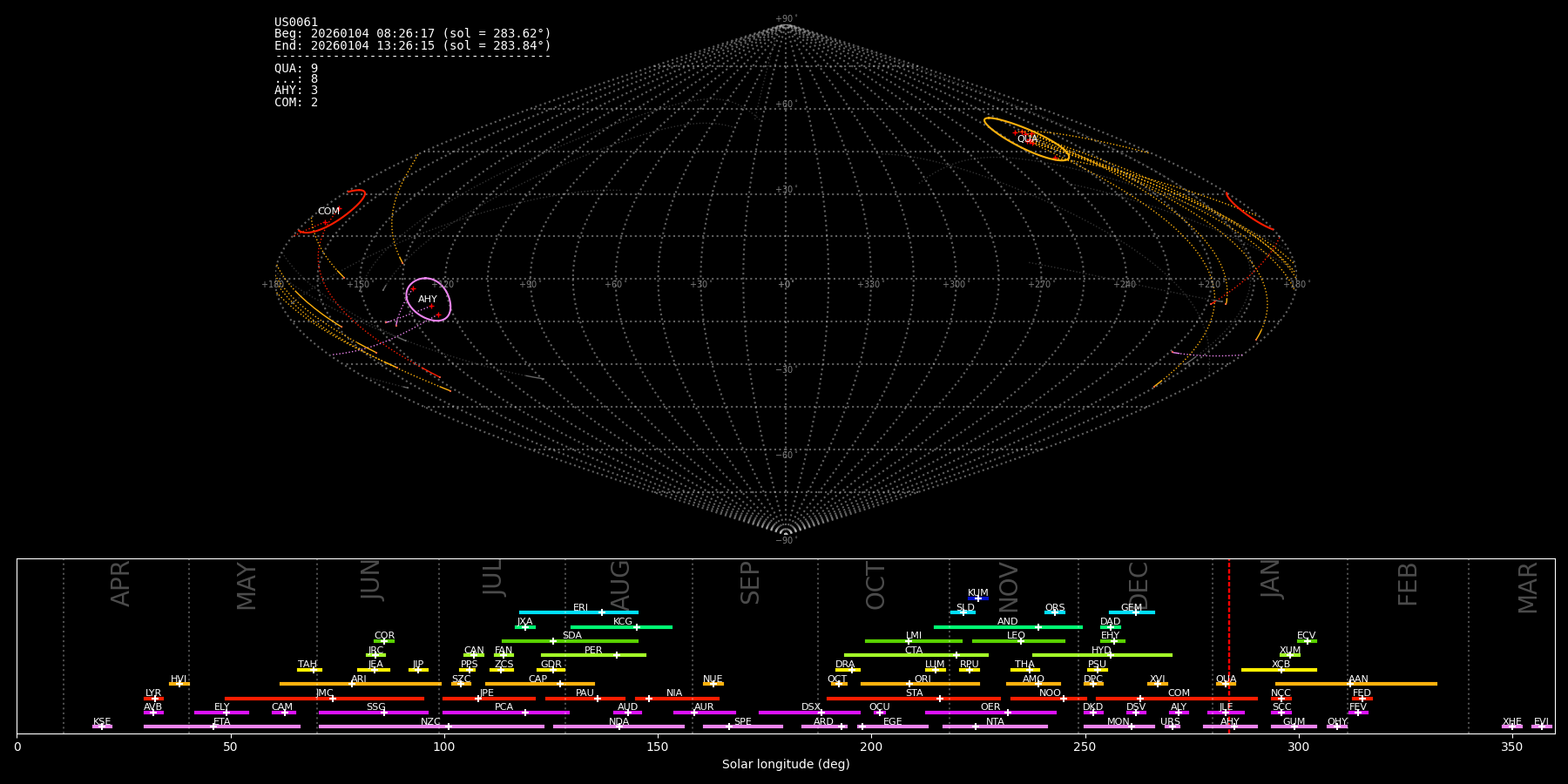Select the XHE shower label near timeline end
The width and height of the screenshot is (1568, 784).
click(x=1511, y=722)
